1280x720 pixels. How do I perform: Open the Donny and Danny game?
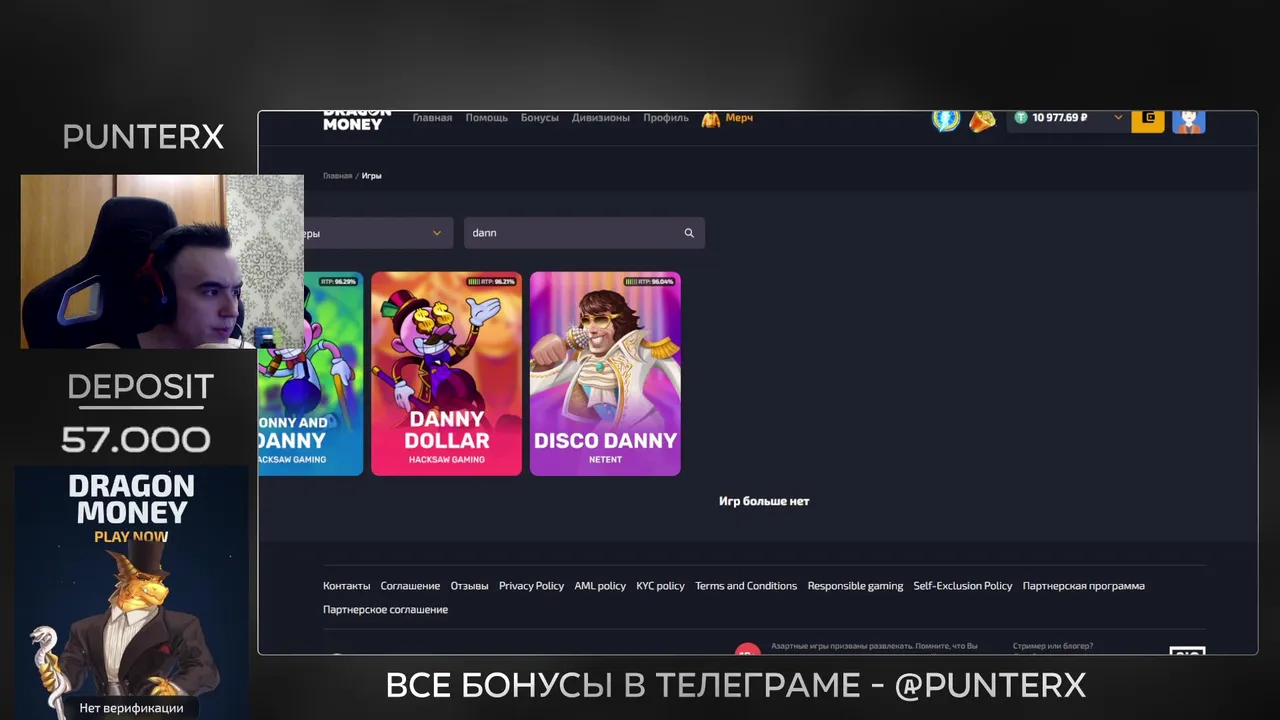311,373
